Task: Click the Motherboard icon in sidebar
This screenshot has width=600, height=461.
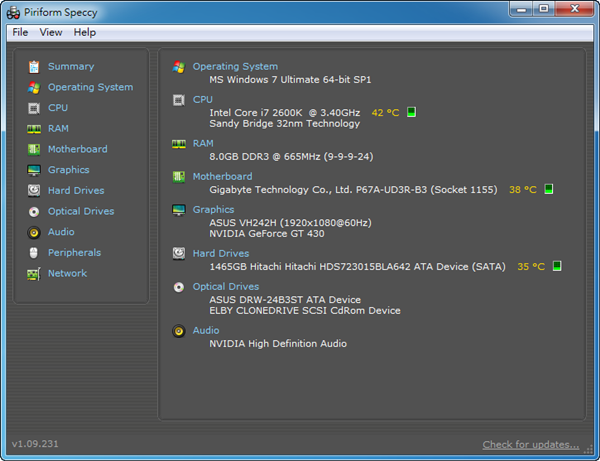Action: [34, 150]
